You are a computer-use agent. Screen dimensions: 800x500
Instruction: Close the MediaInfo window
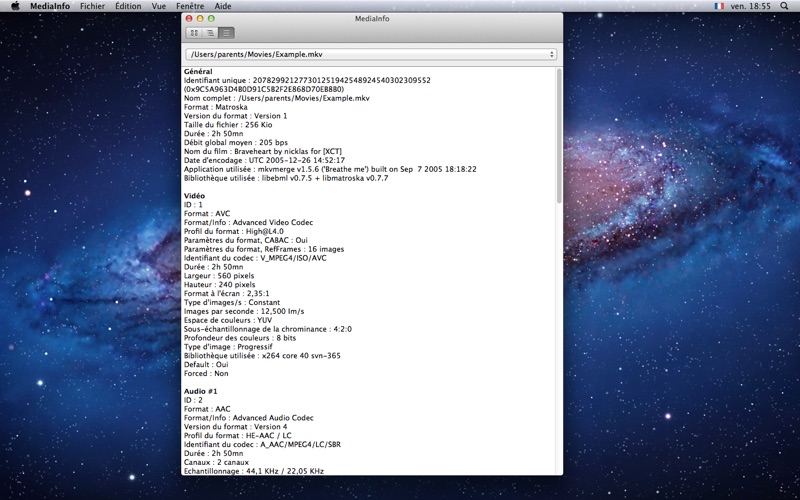(189, 18)
